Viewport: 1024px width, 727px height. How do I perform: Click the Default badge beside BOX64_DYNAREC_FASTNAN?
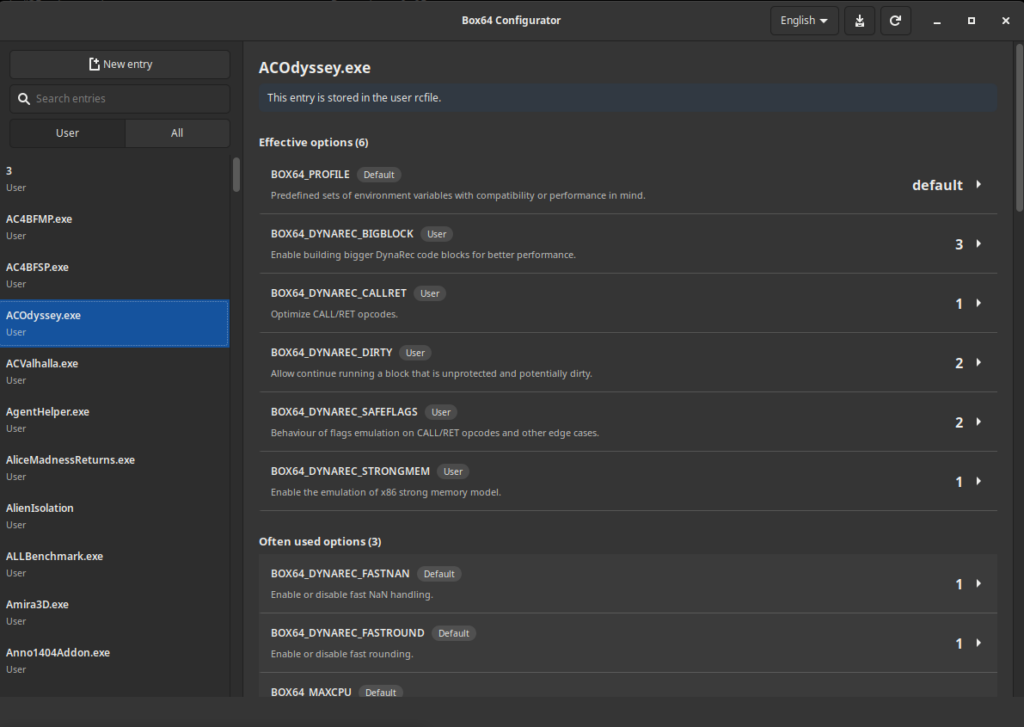tap(439, 574)
